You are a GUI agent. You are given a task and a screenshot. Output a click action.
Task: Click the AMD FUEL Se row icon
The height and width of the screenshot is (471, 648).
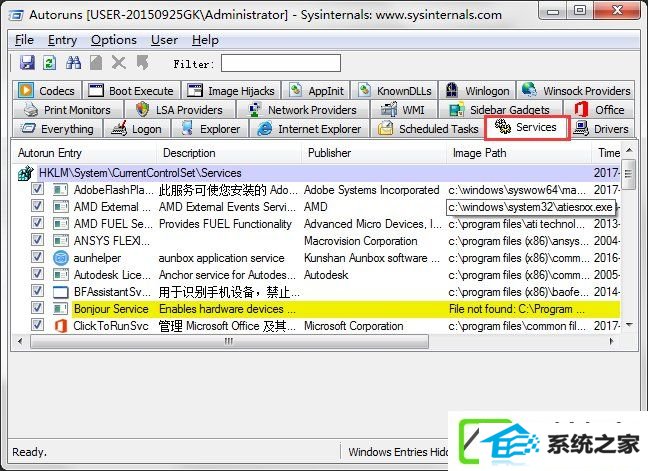tap(61, 224)
